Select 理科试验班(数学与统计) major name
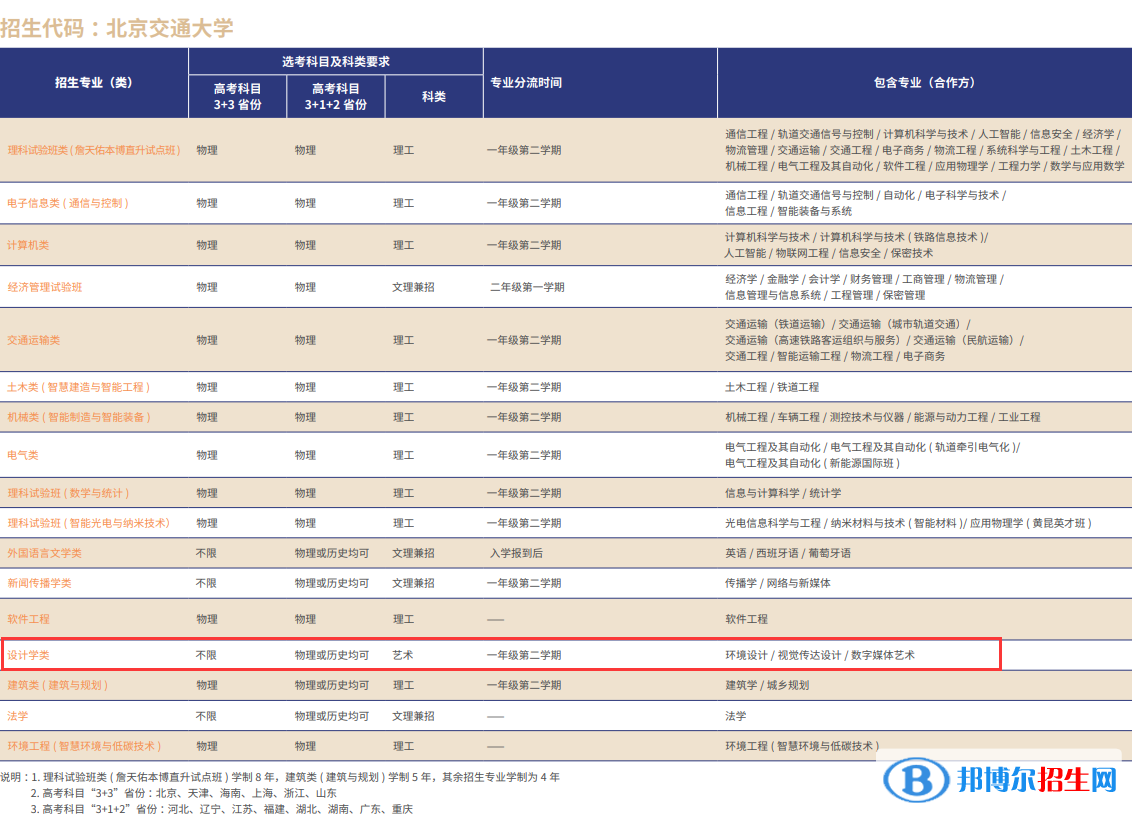Screen dimensions: 1132x821 (x=68, y=493)
